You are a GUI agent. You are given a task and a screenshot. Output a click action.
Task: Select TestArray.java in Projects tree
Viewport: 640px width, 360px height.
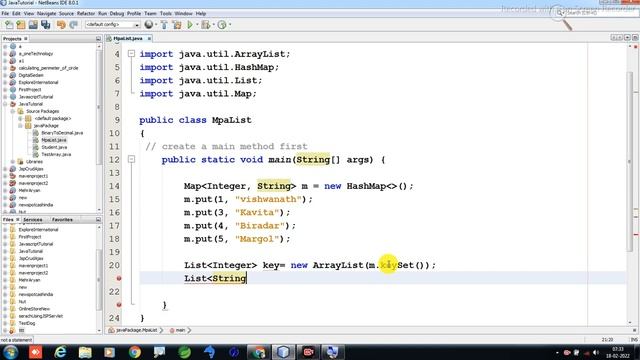click(x=56, y=154)
